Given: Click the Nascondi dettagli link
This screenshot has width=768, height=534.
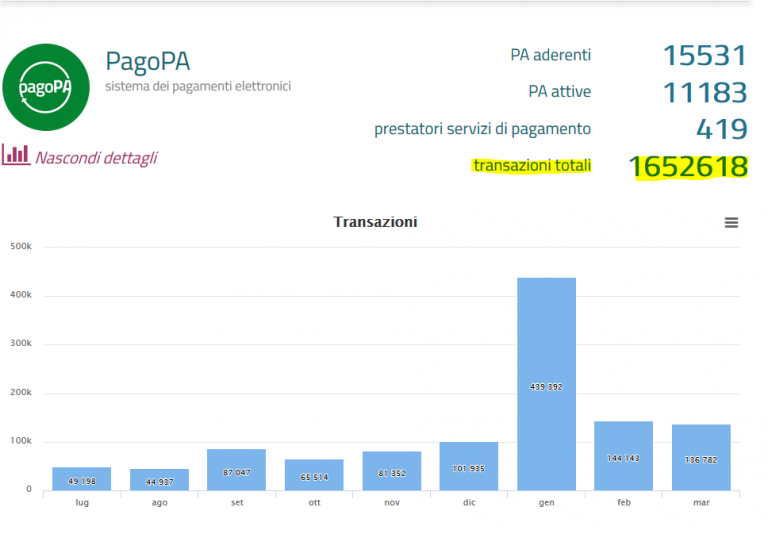Looking at the screenshot, I should pyautogui.click(x=96, y=158).
